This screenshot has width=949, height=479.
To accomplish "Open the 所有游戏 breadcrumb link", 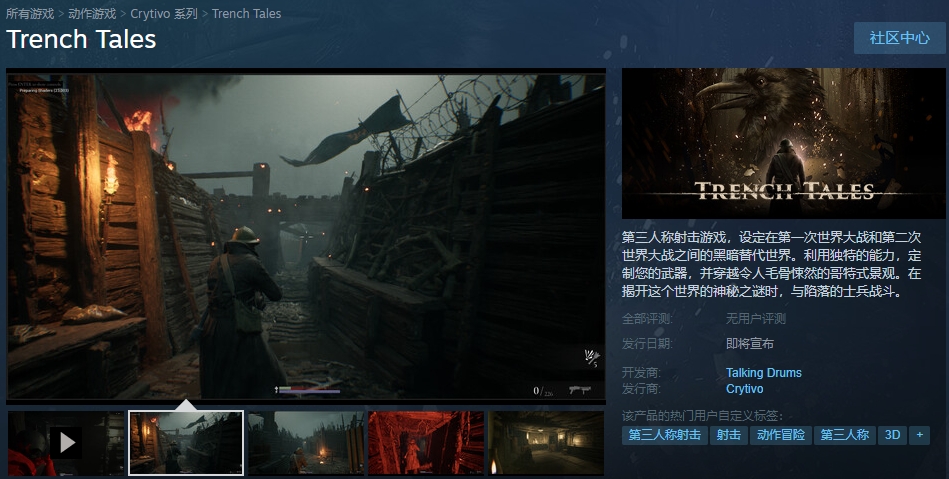I will [x=30, y=13].
